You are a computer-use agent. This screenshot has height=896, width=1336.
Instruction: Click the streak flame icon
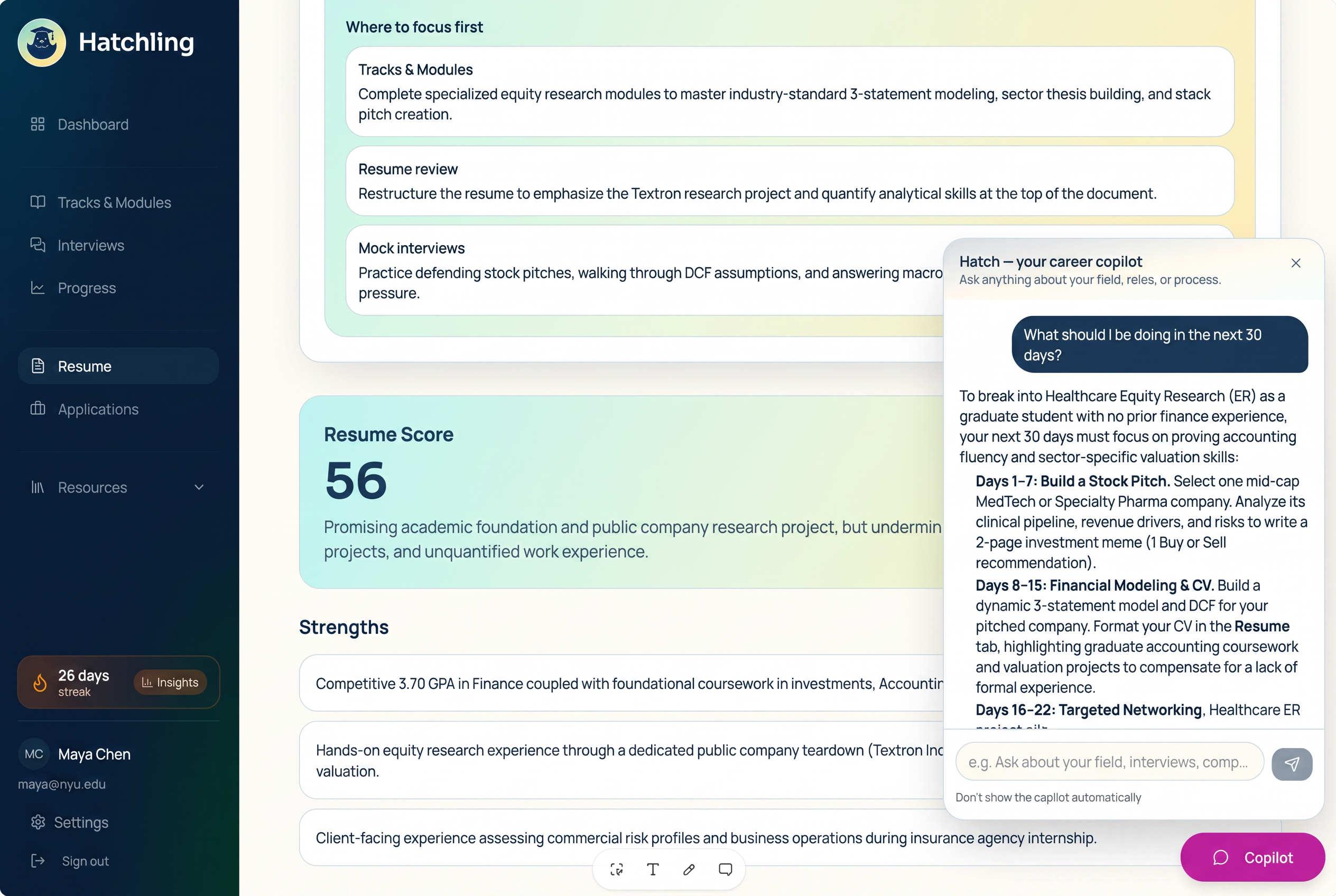(x=40, y=682)
